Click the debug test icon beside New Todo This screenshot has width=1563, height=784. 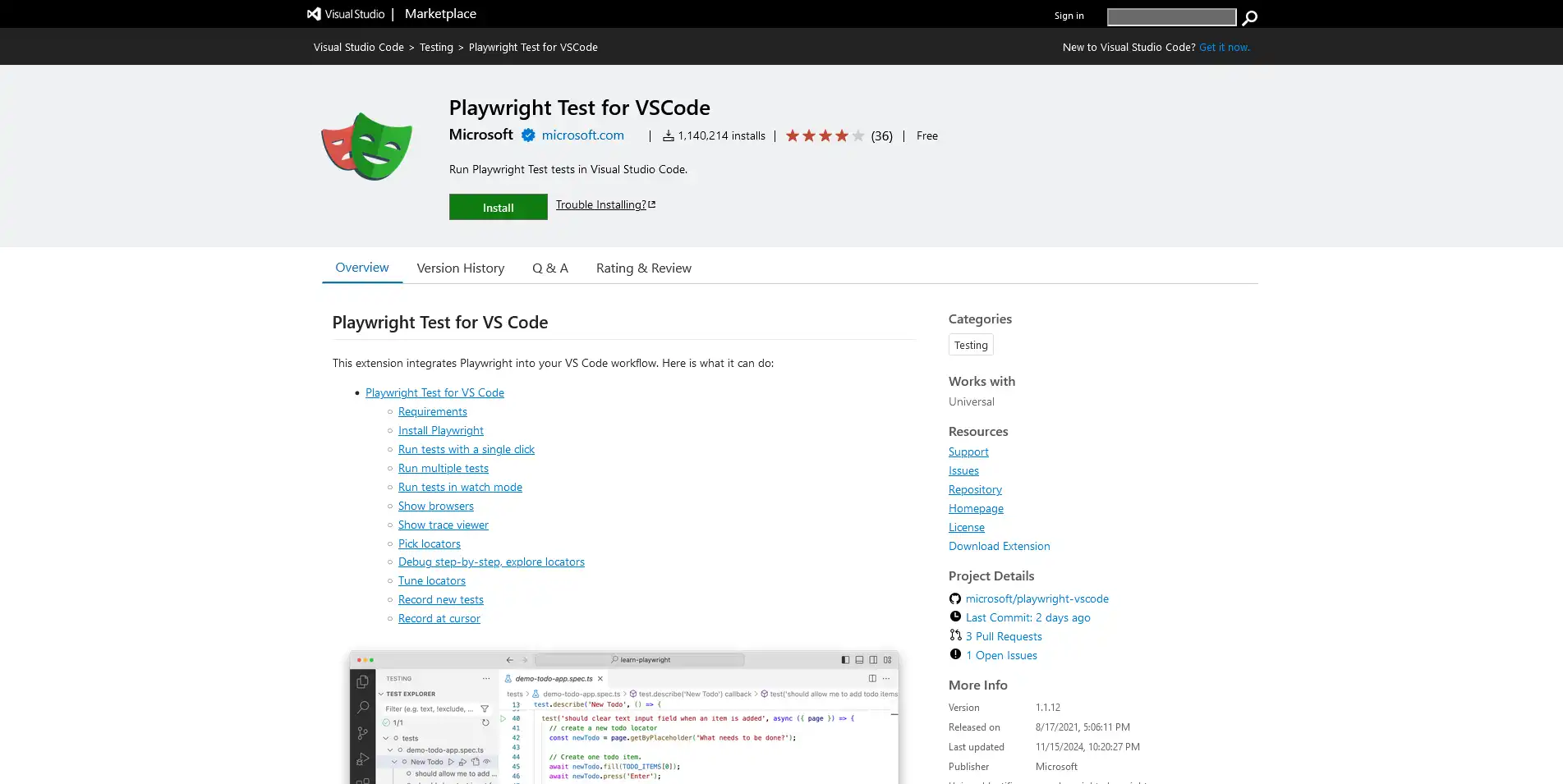coord(462,762)
